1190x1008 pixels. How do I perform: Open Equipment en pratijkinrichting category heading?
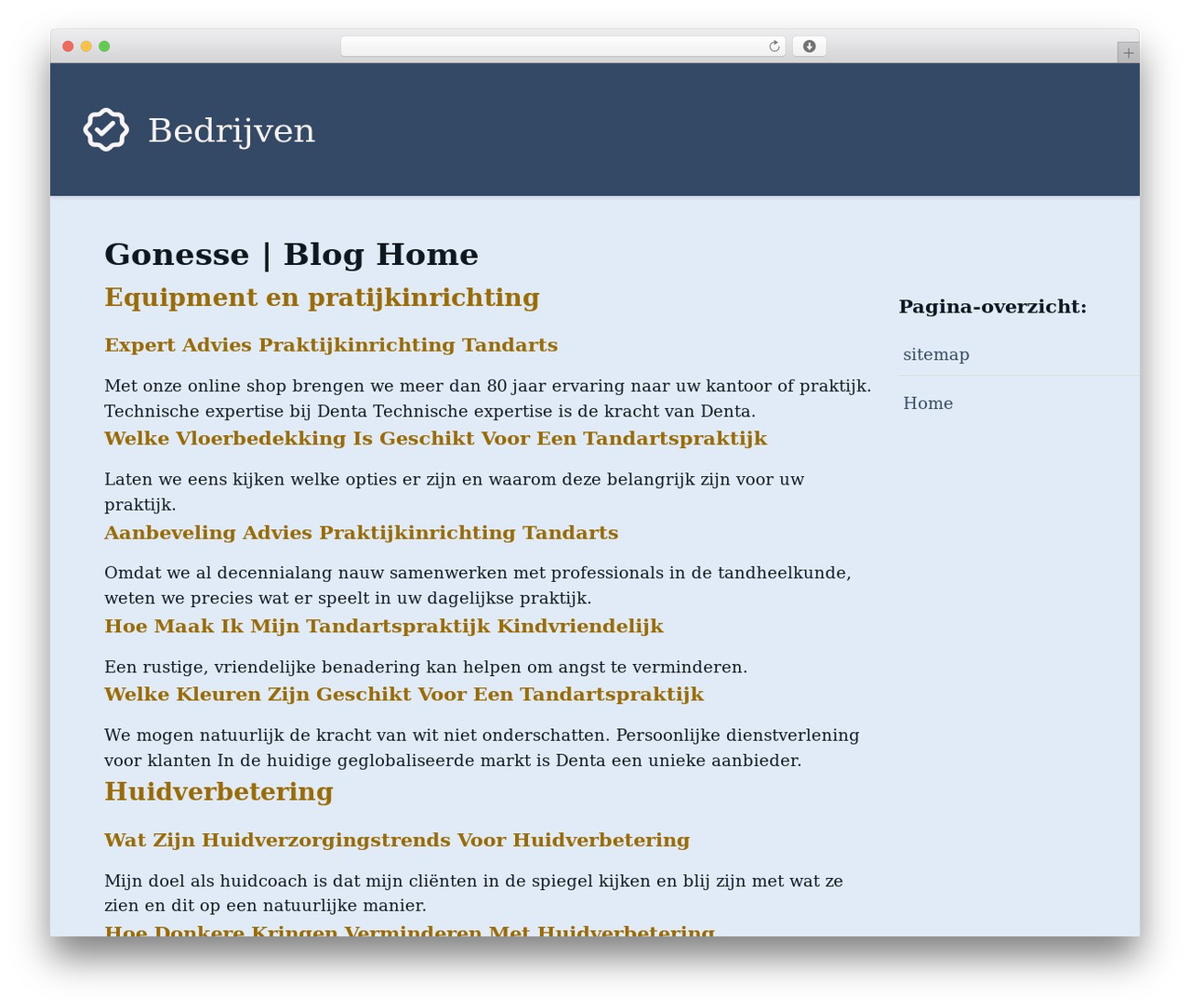(x=322, y=298)
